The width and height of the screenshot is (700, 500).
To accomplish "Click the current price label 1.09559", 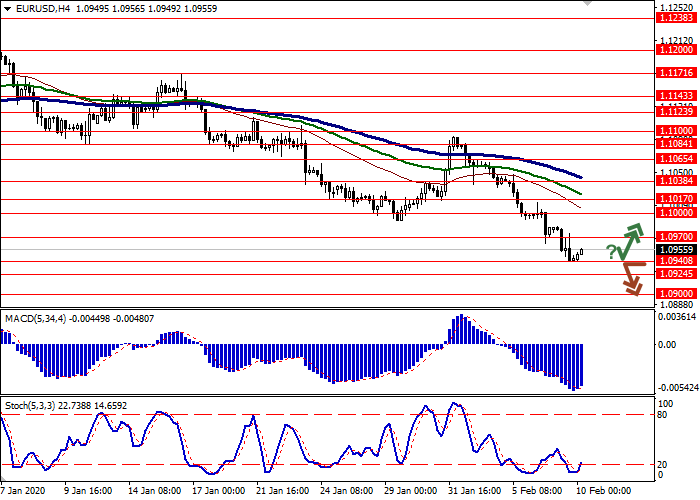I will pyautogui.click(x=676, y=250).
